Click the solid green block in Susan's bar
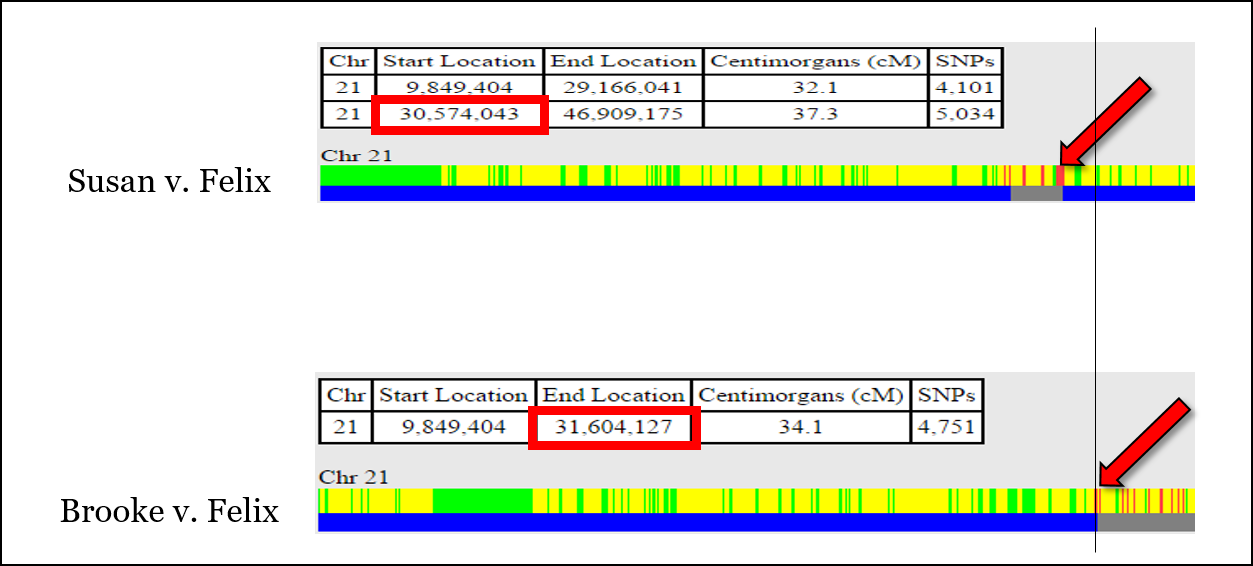 click(380, 176)
